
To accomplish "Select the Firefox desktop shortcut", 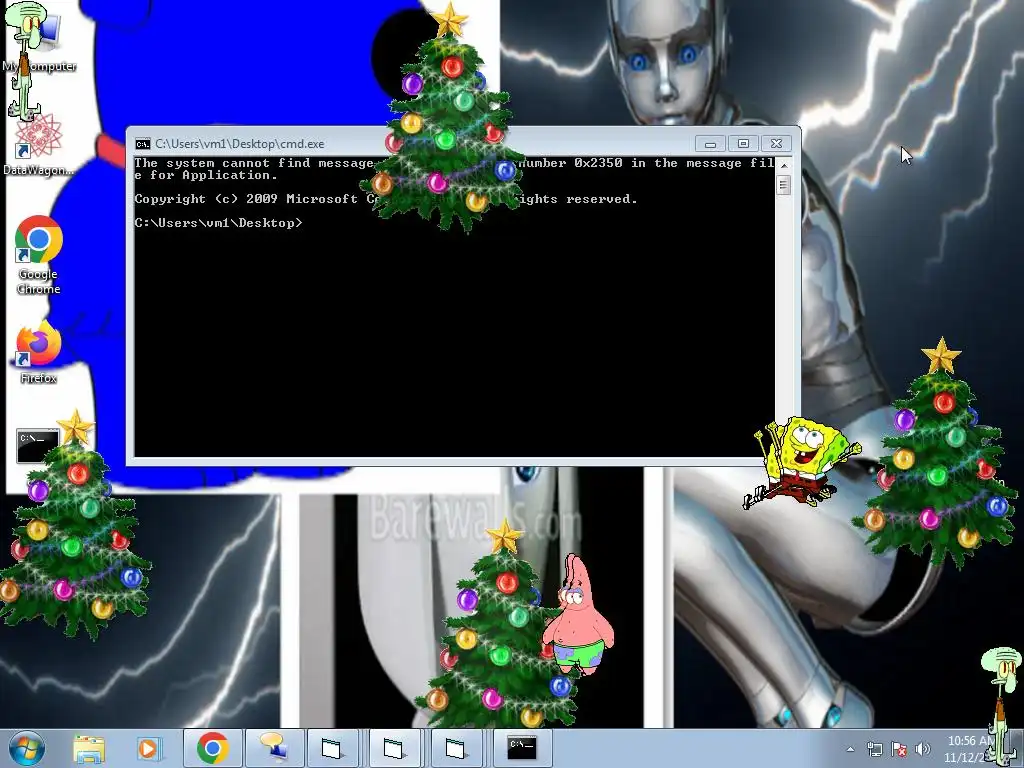I will 39,353.
